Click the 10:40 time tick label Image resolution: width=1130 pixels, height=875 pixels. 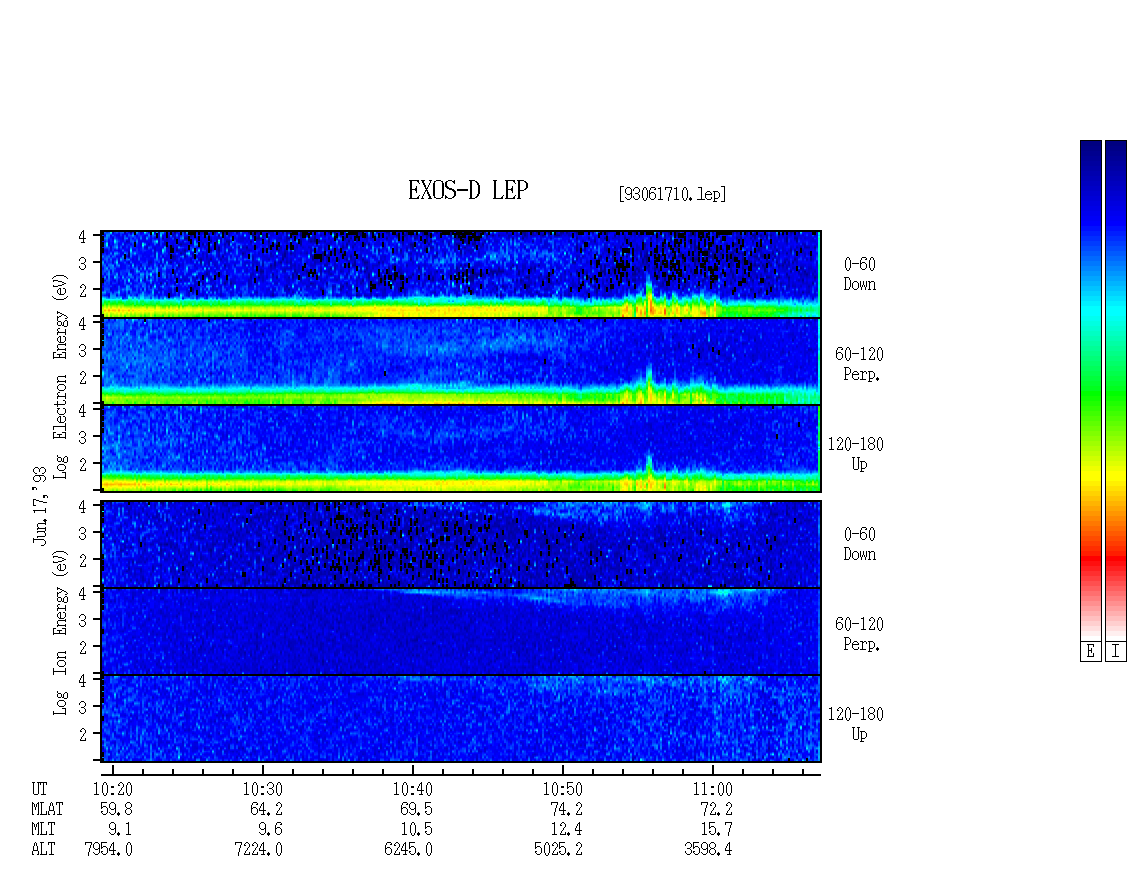[413, 789]
